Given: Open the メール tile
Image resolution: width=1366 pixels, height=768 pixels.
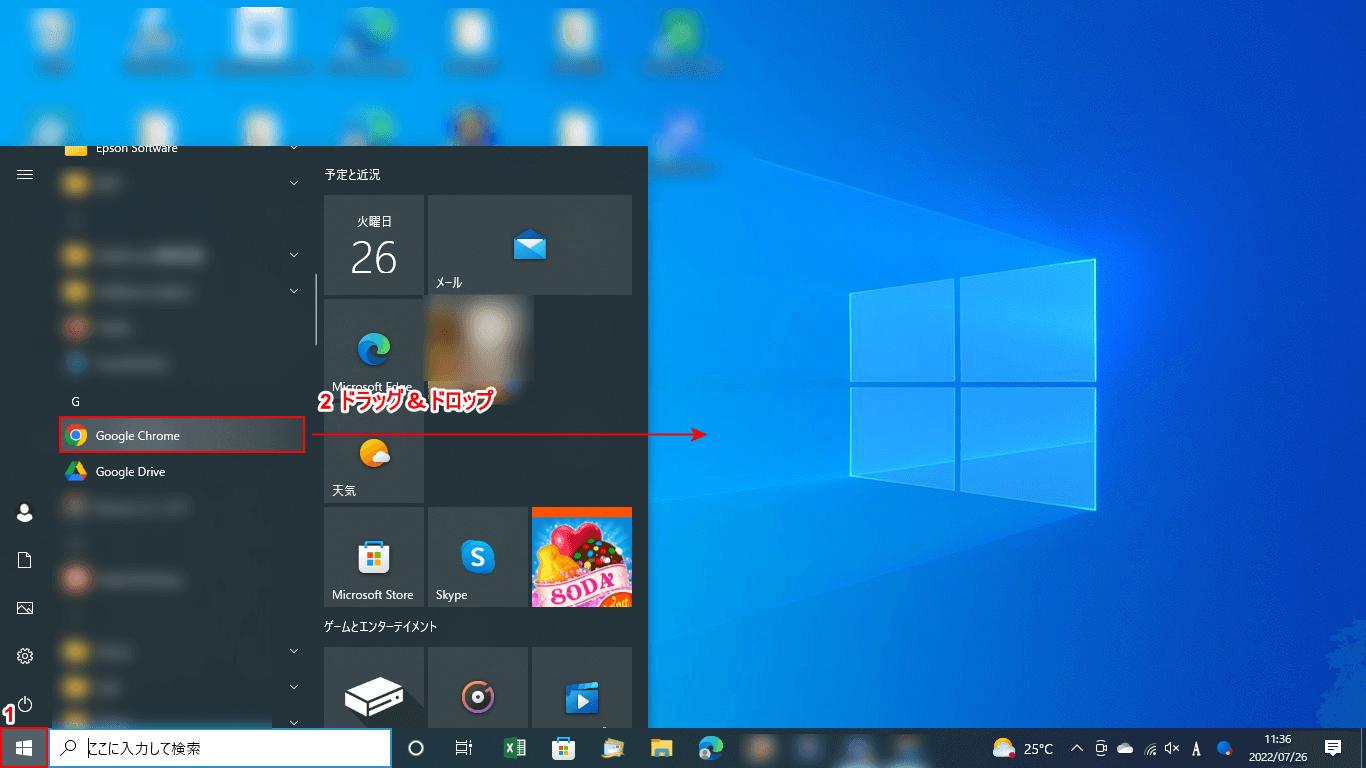Looking at the screenshot, I should point(530,245).
